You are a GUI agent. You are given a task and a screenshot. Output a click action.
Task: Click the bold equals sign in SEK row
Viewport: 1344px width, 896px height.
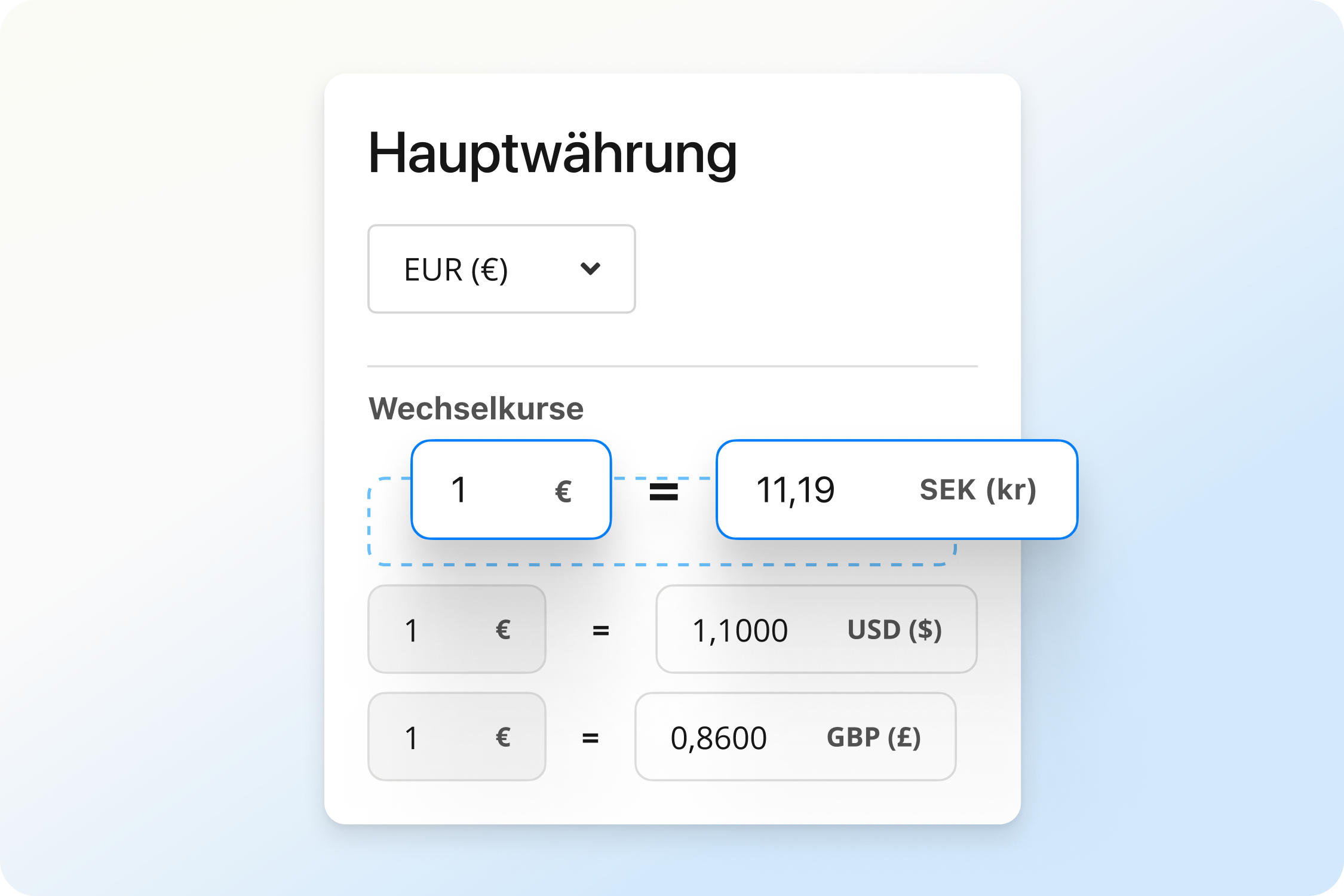tap(664, 492)
